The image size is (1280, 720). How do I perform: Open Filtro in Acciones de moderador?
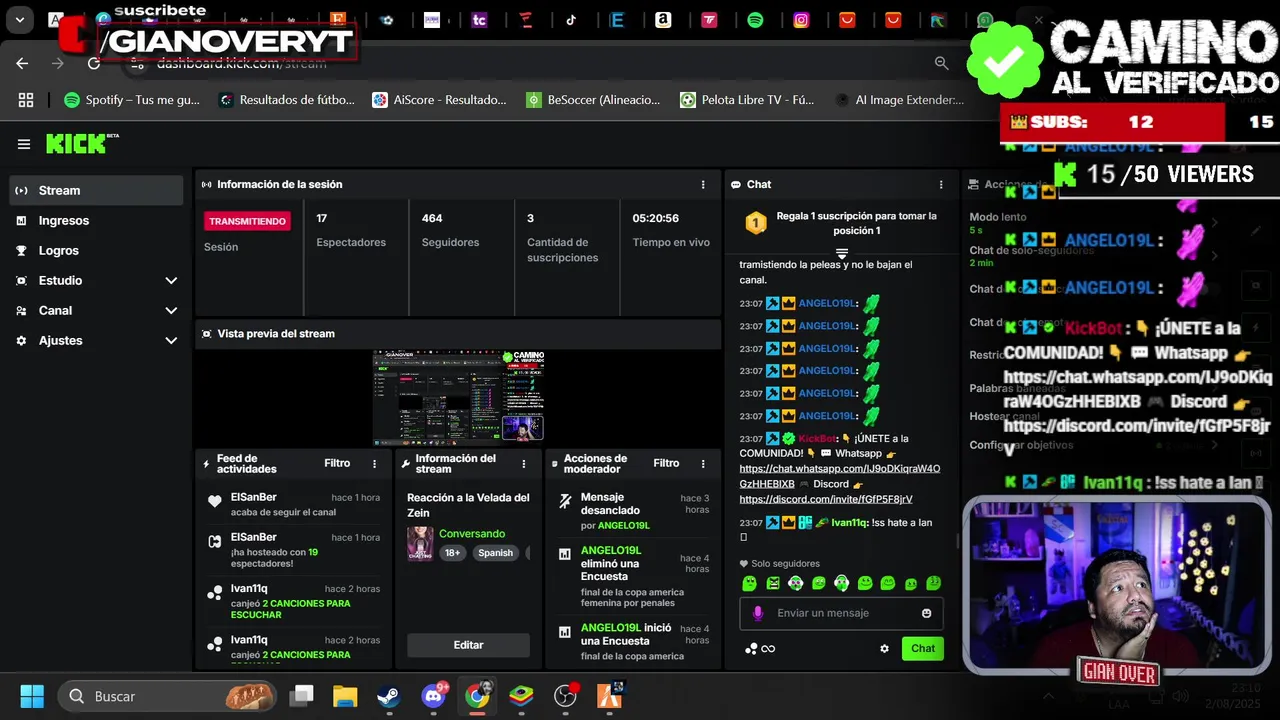666,463
